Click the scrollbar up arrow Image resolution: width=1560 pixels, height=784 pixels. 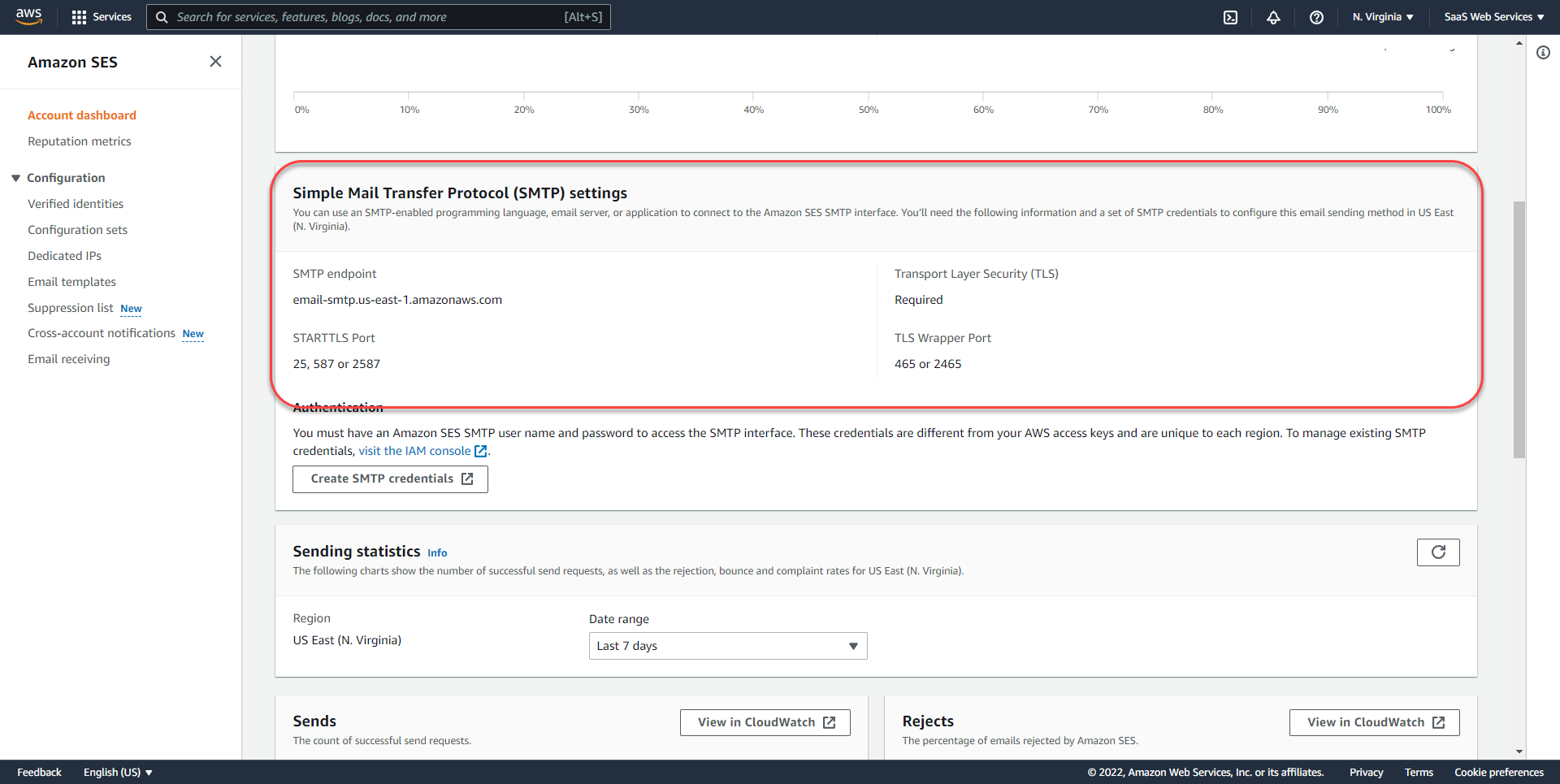click(1519, 42)
